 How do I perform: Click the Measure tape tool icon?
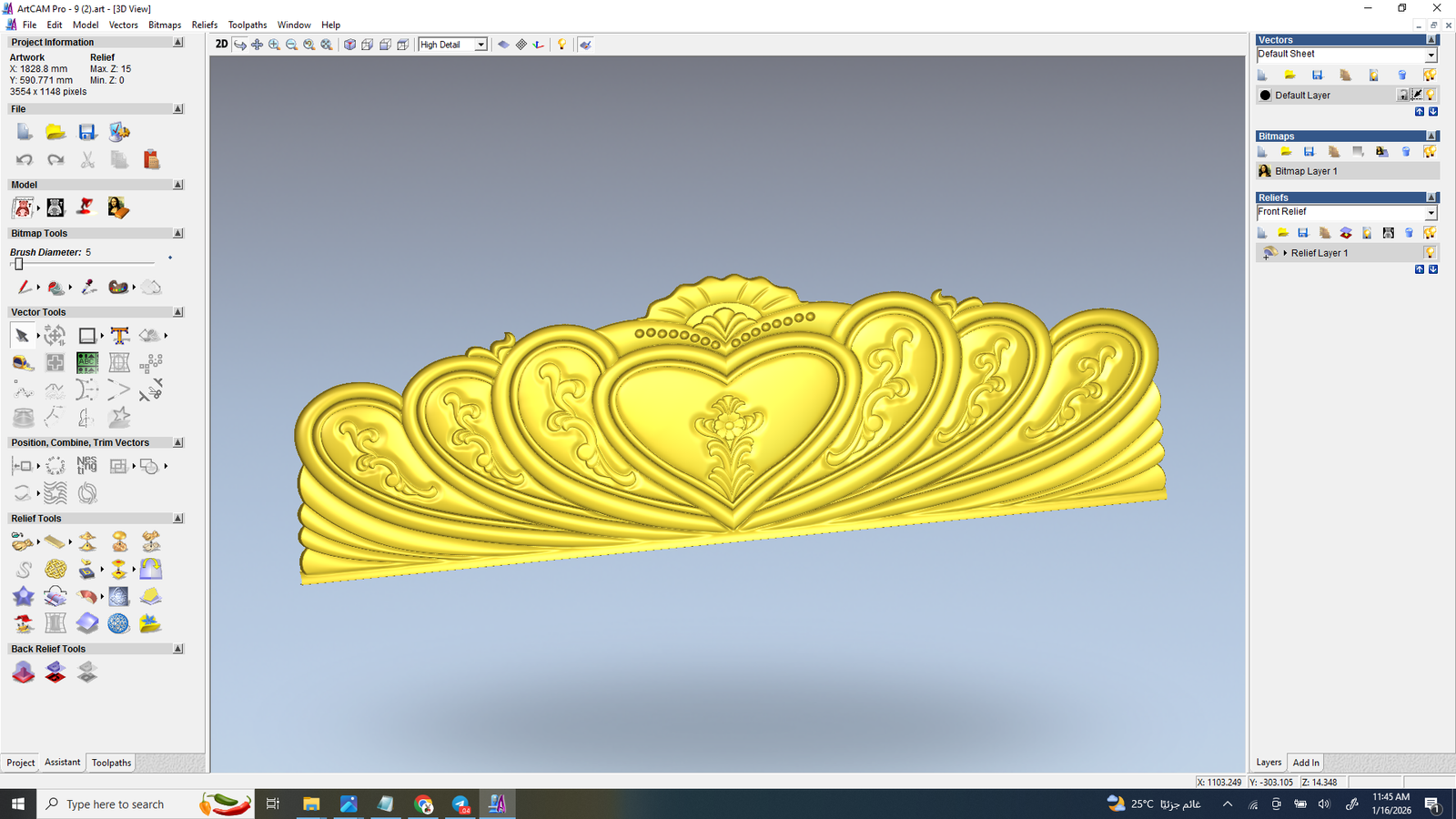click(23, 363)
